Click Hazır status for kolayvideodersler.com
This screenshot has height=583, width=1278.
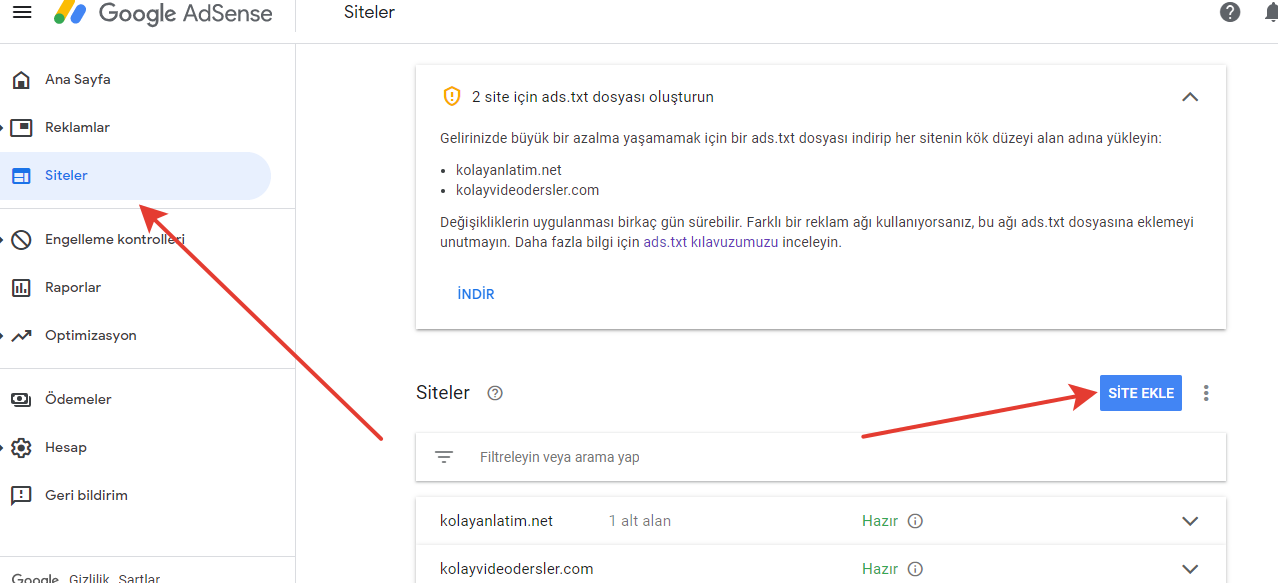click(x=880, y=569)
